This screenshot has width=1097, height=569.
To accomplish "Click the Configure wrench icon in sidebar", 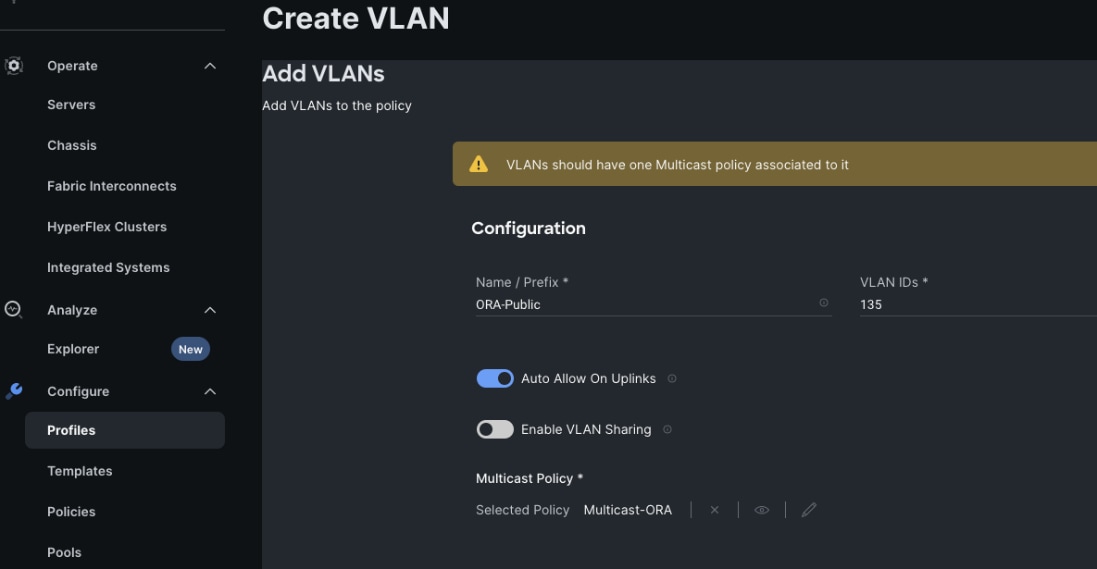I will point(14,391).
